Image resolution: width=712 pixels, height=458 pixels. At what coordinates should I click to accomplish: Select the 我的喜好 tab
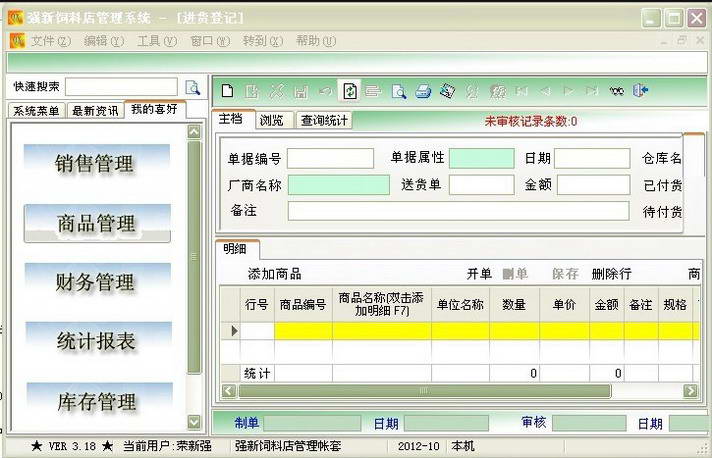click(x=154, y=109)
